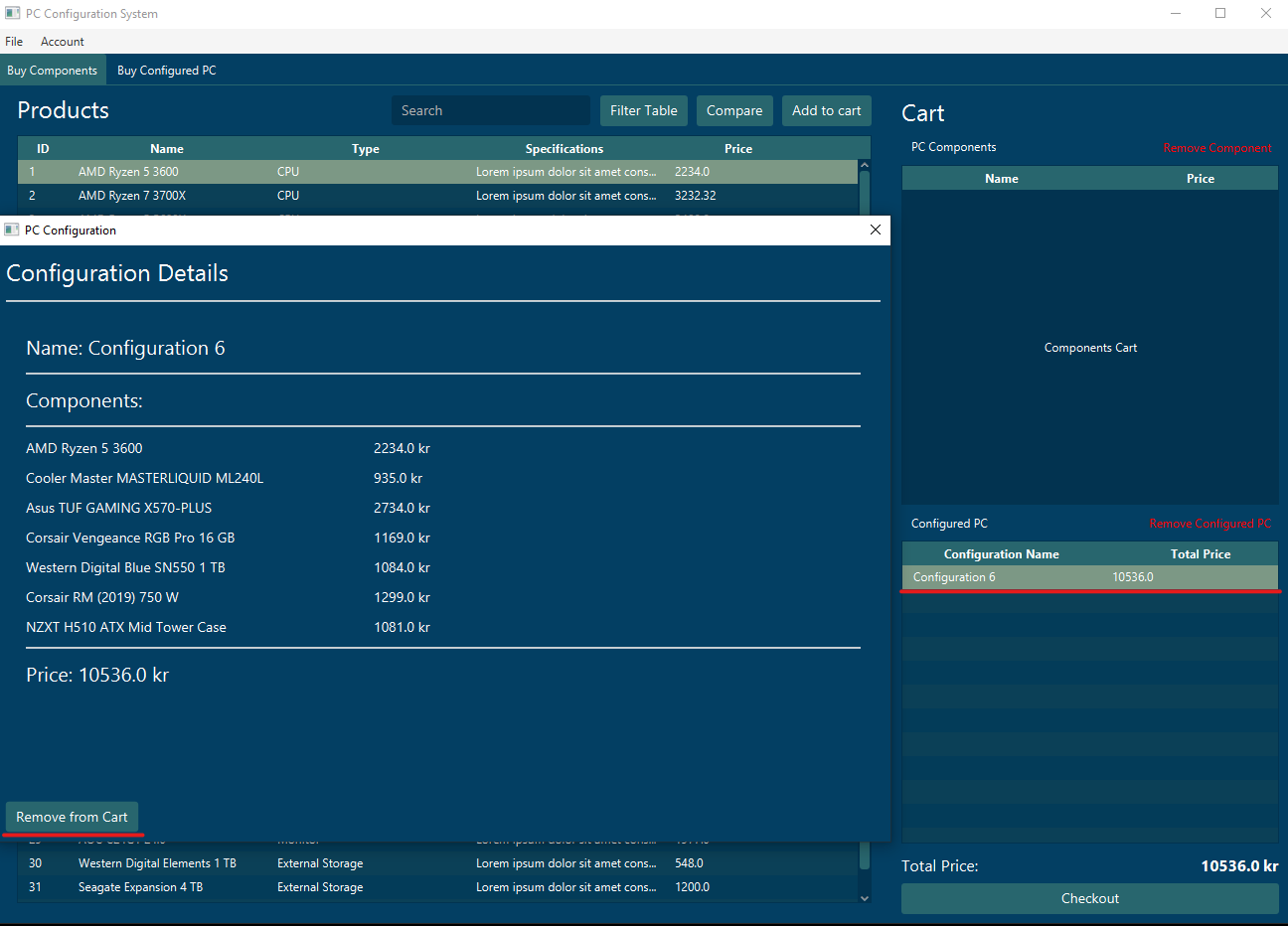Focus the Search input field
This screenshot has width=1288, height=926.
coord(491,110)
